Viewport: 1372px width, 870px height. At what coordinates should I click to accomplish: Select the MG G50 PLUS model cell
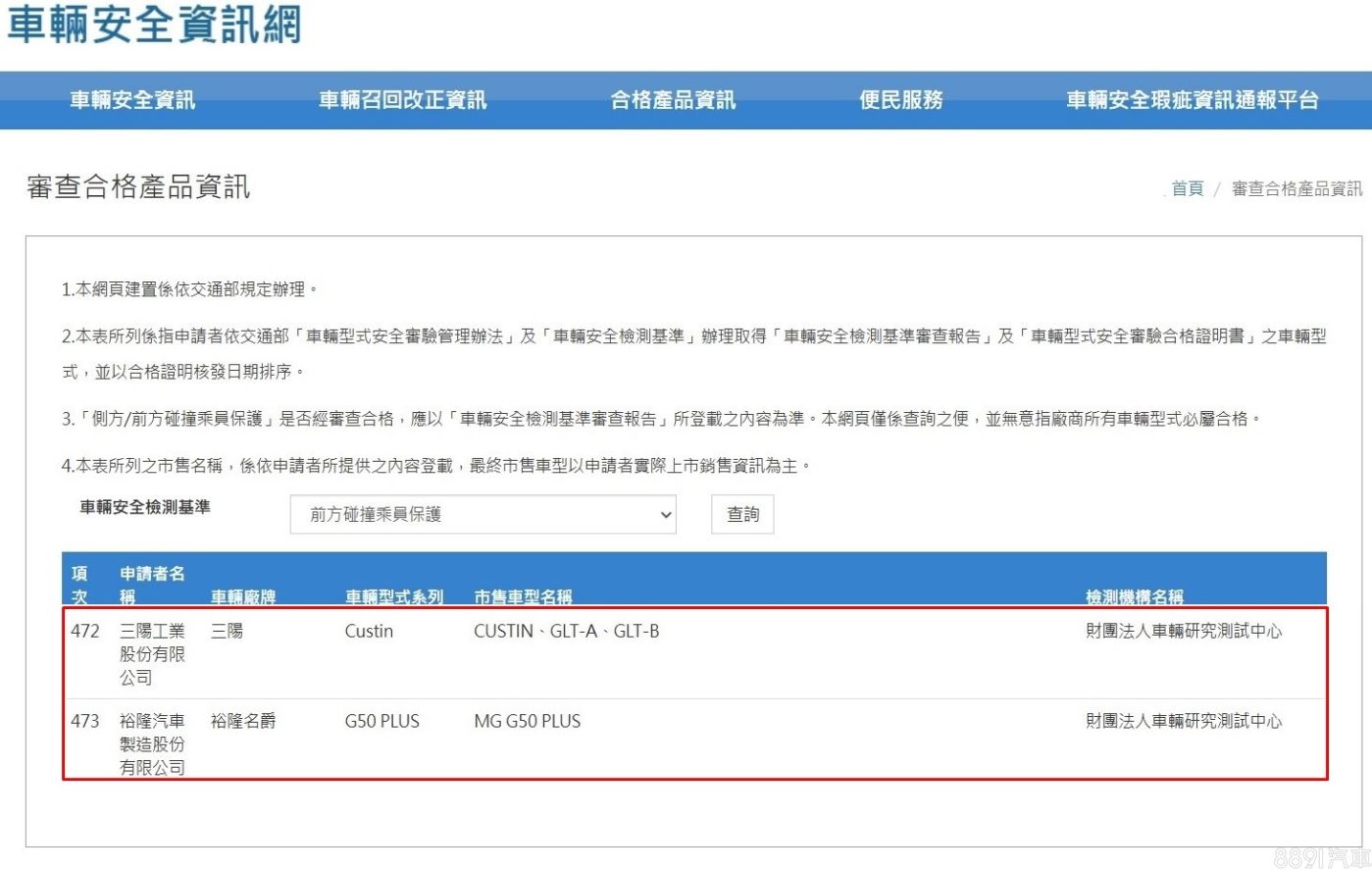(x=527, y=722)
